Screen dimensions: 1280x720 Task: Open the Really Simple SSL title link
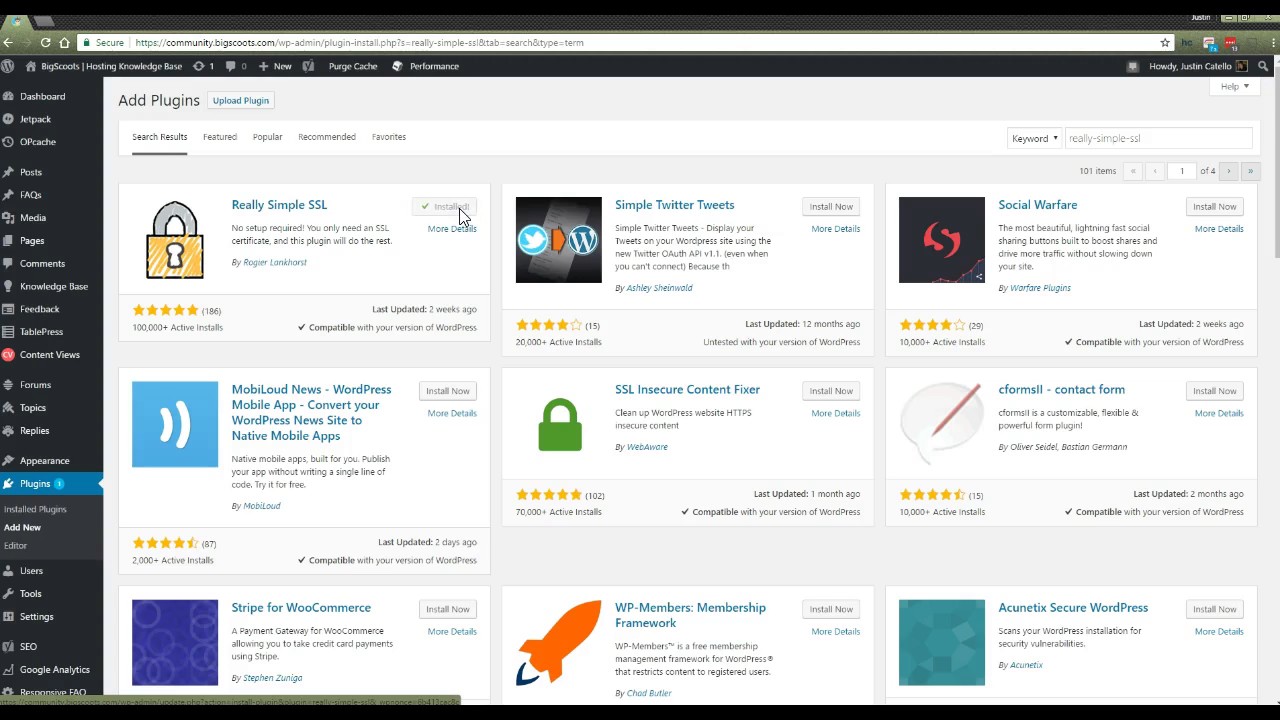coord(279,205)
